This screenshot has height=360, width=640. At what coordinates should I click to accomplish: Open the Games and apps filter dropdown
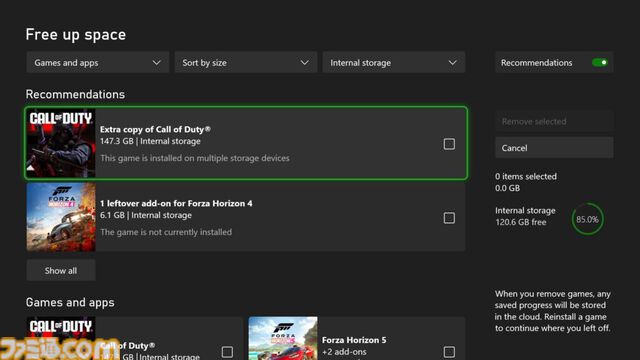[x=98, y=62]
